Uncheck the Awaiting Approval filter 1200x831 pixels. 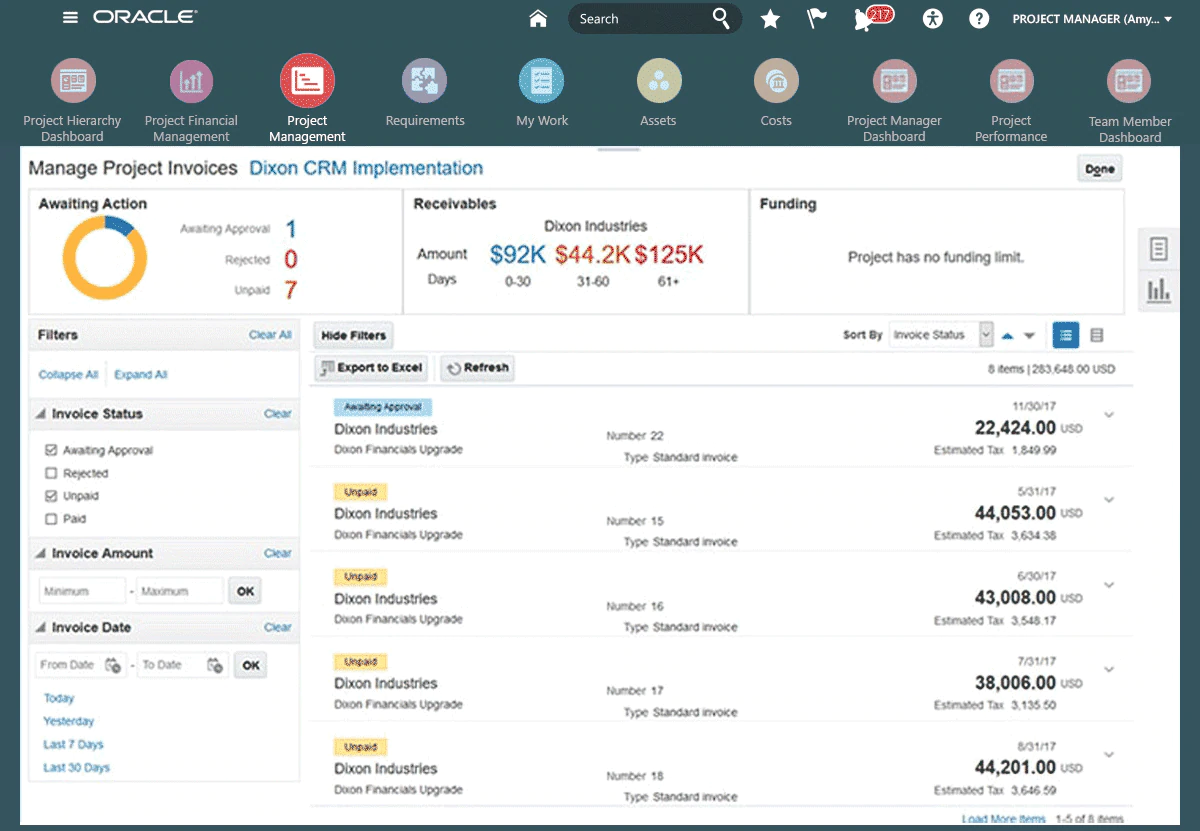pos(51,451)
